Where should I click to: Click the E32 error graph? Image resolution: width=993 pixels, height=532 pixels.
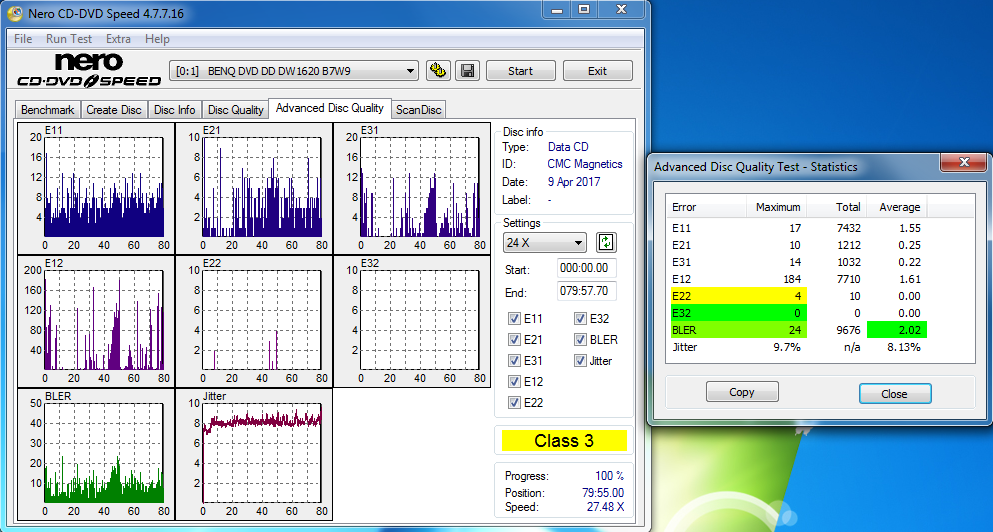[412, 321]
